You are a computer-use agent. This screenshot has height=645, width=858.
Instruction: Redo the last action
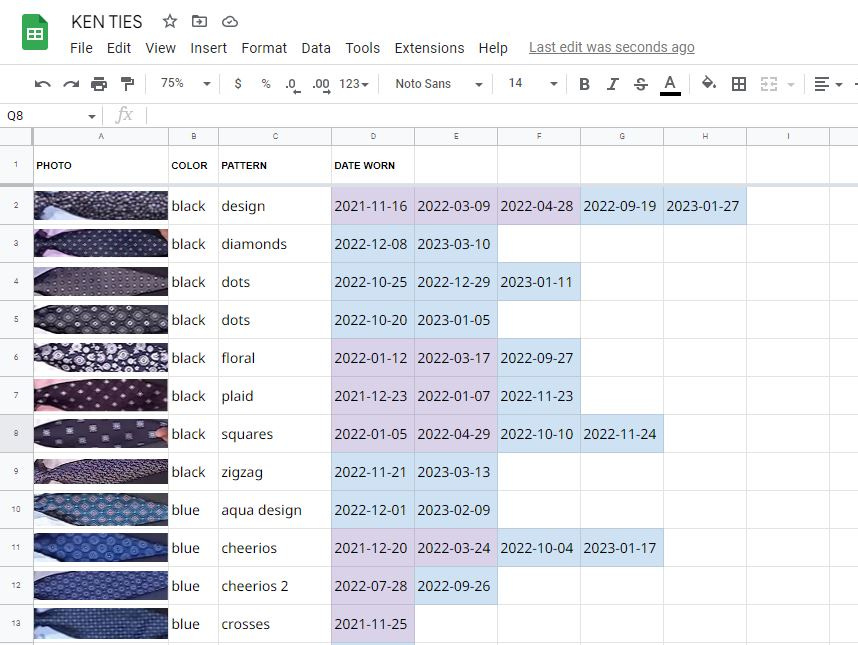point(71,84)
